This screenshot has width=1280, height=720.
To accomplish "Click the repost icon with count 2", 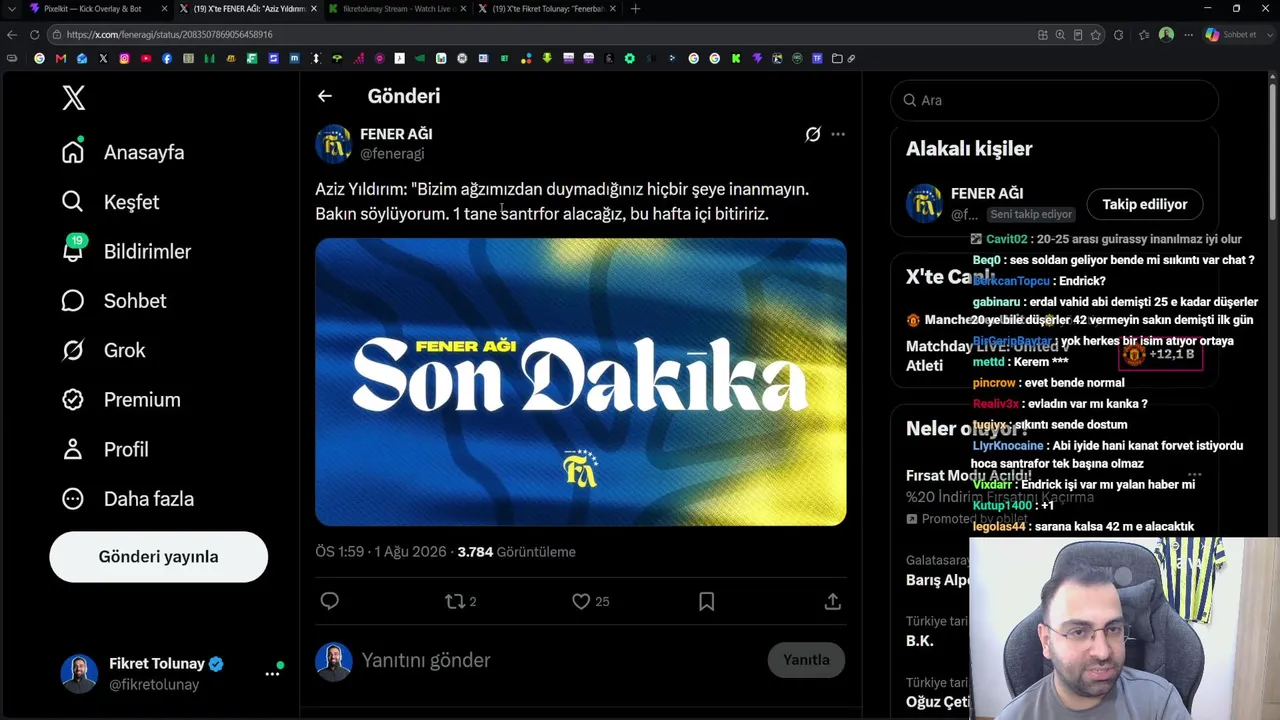I will 460,601.
